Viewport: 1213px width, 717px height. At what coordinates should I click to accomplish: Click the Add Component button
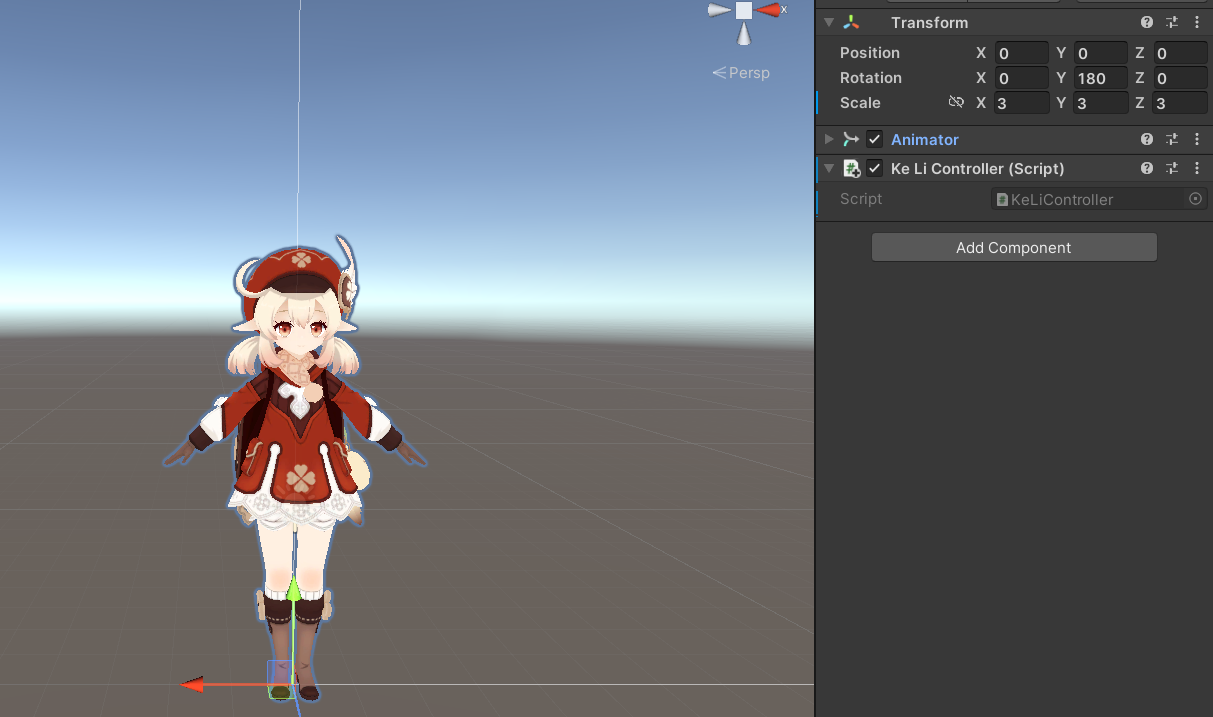[1014, 247]
